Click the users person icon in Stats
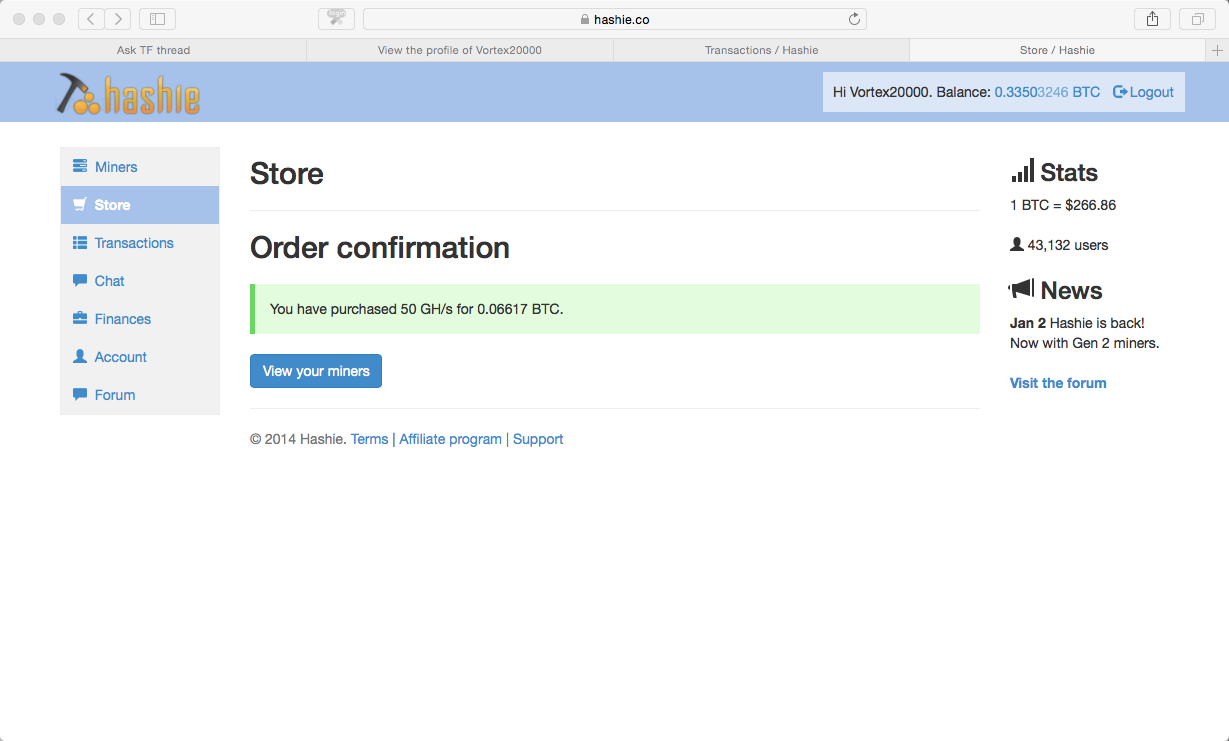The width and height of the screenshot is (1229, 741). [x=1017, y=245]
